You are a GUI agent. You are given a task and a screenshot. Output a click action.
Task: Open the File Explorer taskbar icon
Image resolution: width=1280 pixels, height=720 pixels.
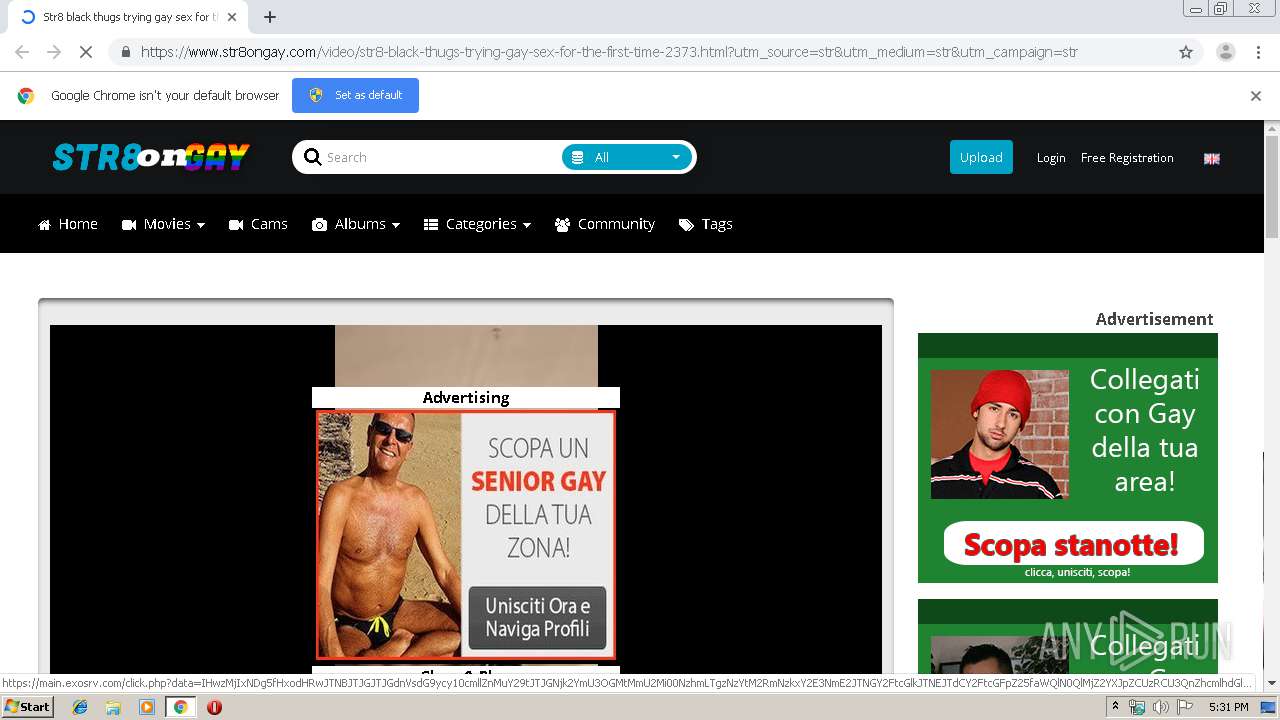coord(113,707)
